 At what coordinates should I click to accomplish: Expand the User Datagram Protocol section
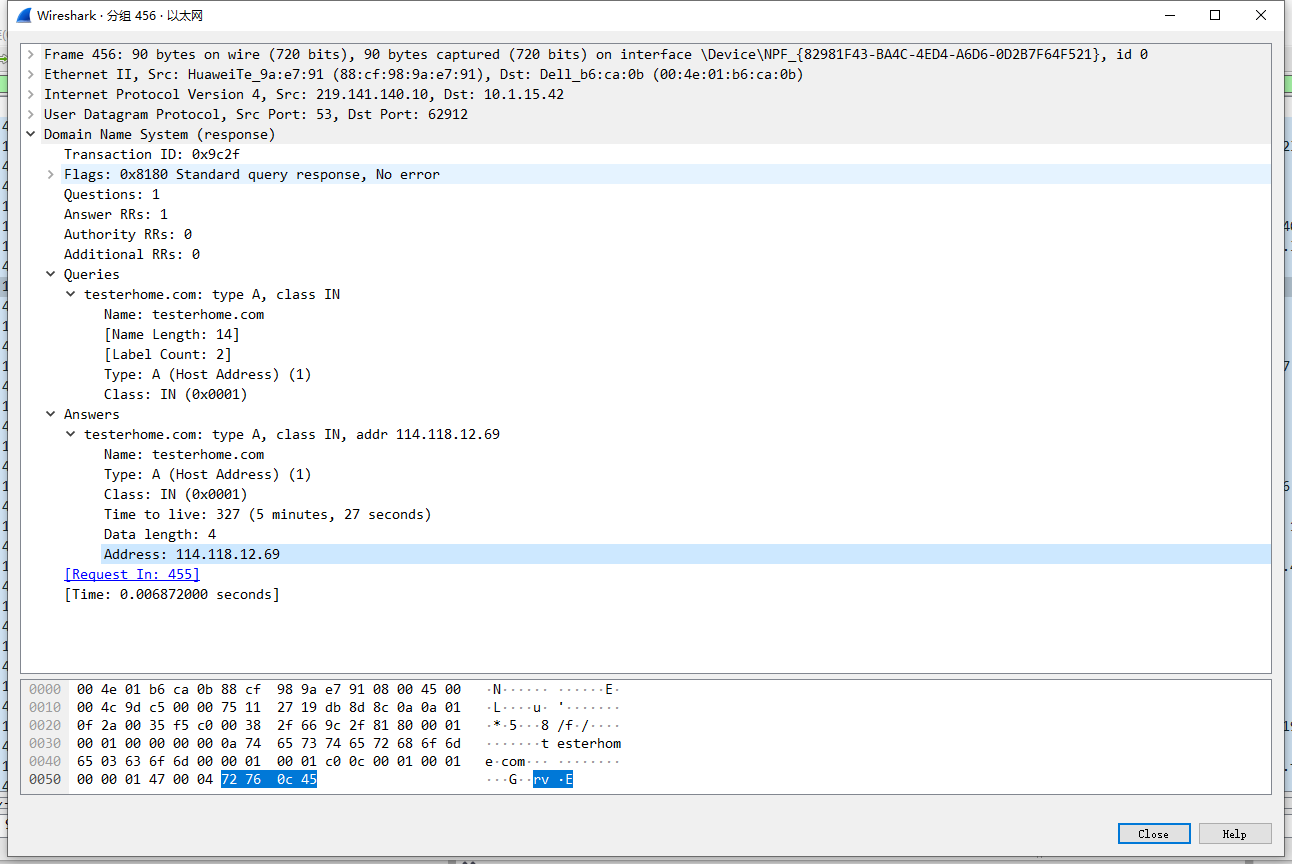[x=31, y=114]
